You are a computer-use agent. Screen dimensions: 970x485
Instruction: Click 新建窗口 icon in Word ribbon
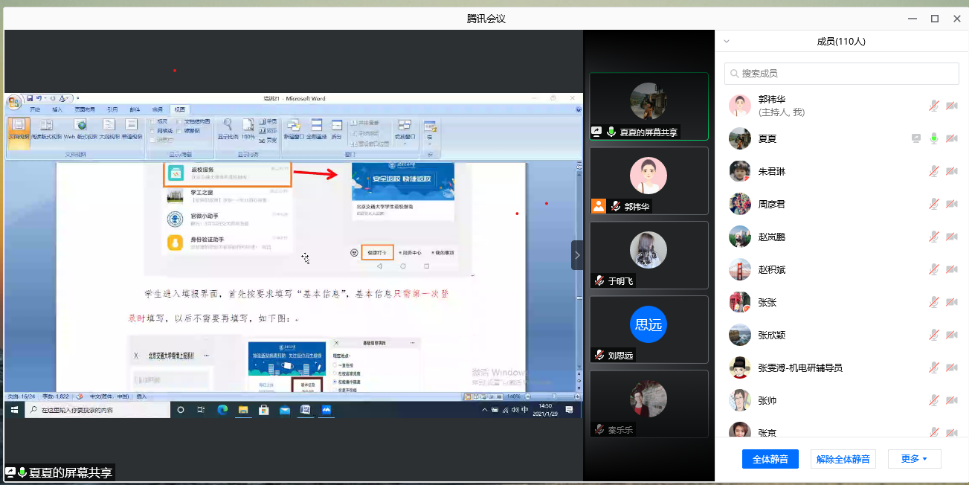point(293,129)
